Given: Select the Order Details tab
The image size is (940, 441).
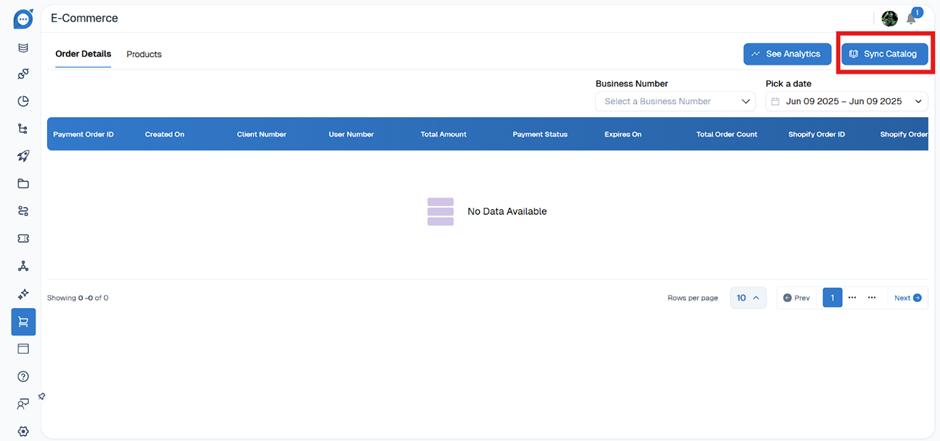Looking at the screenshot, I should (83, 54).
